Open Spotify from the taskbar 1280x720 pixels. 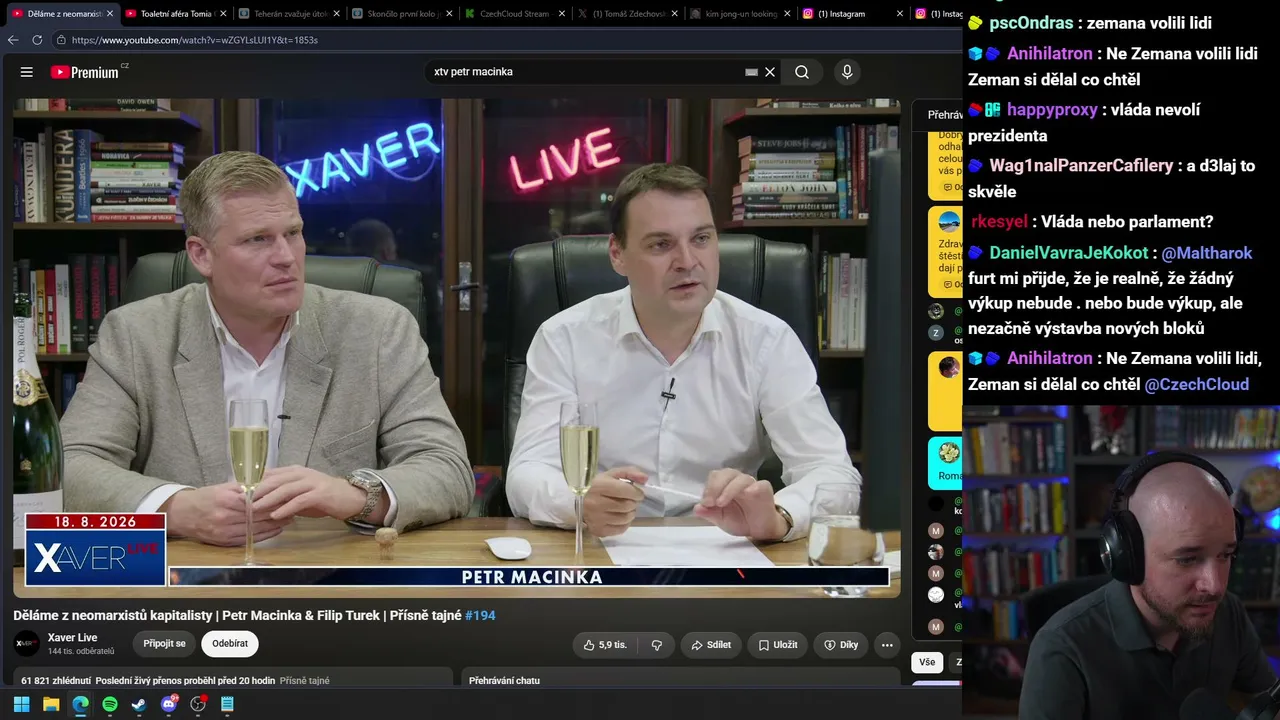110,704
